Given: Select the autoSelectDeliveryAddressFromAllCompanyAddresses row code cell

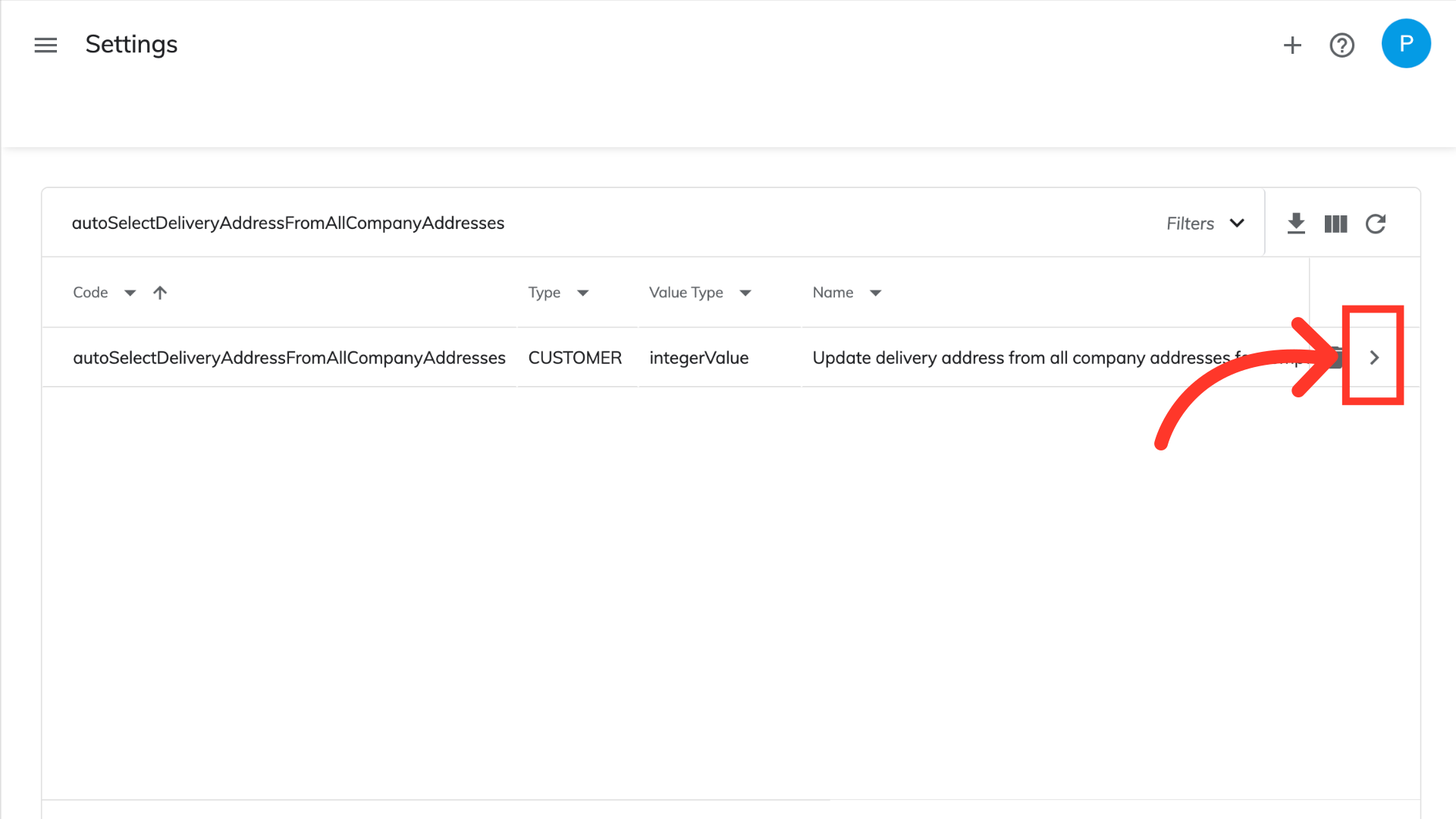Looking at the screenshot, I should [x=289, y=358].
